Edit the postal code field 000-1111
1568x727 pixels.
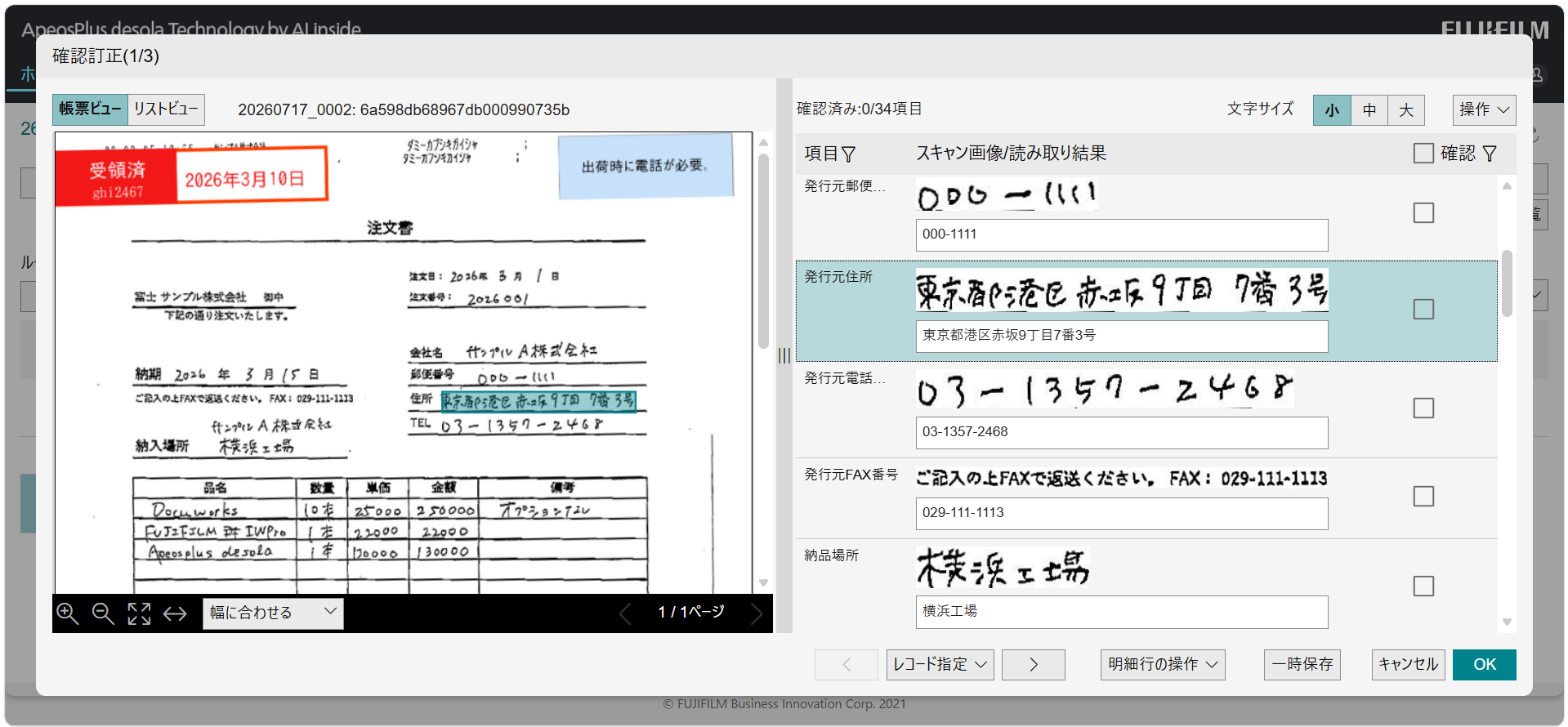1122,235
